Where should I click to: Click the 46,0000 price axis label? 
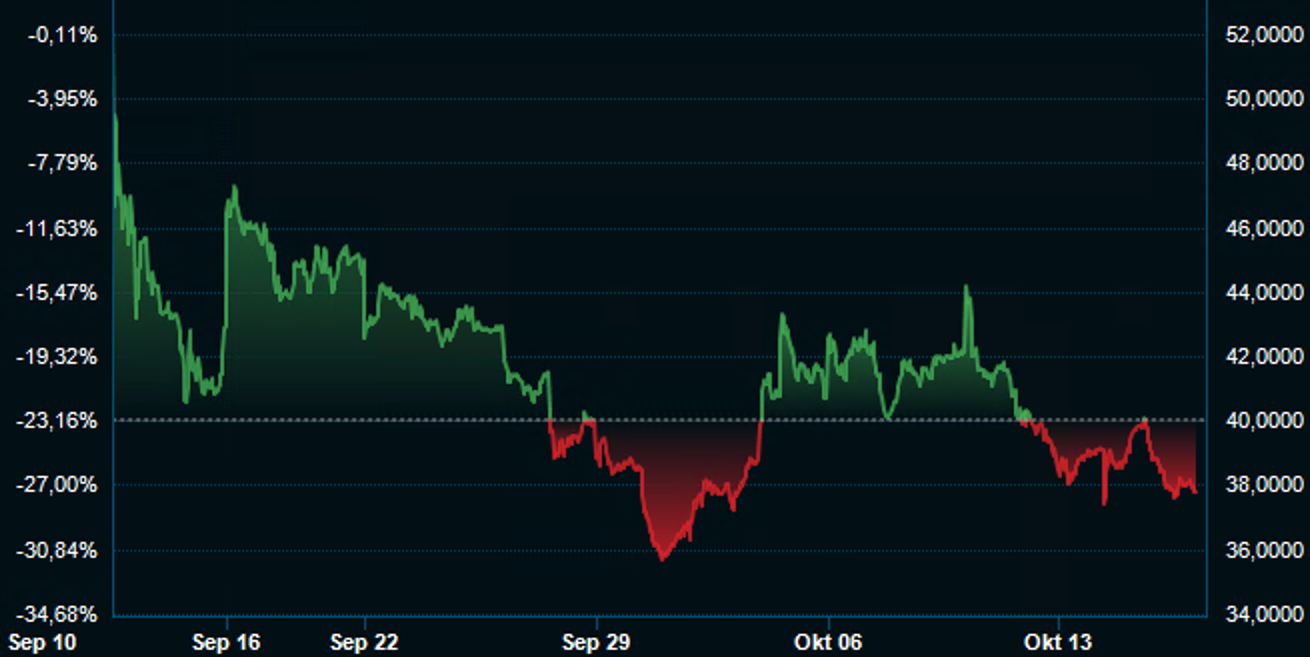1264,229
